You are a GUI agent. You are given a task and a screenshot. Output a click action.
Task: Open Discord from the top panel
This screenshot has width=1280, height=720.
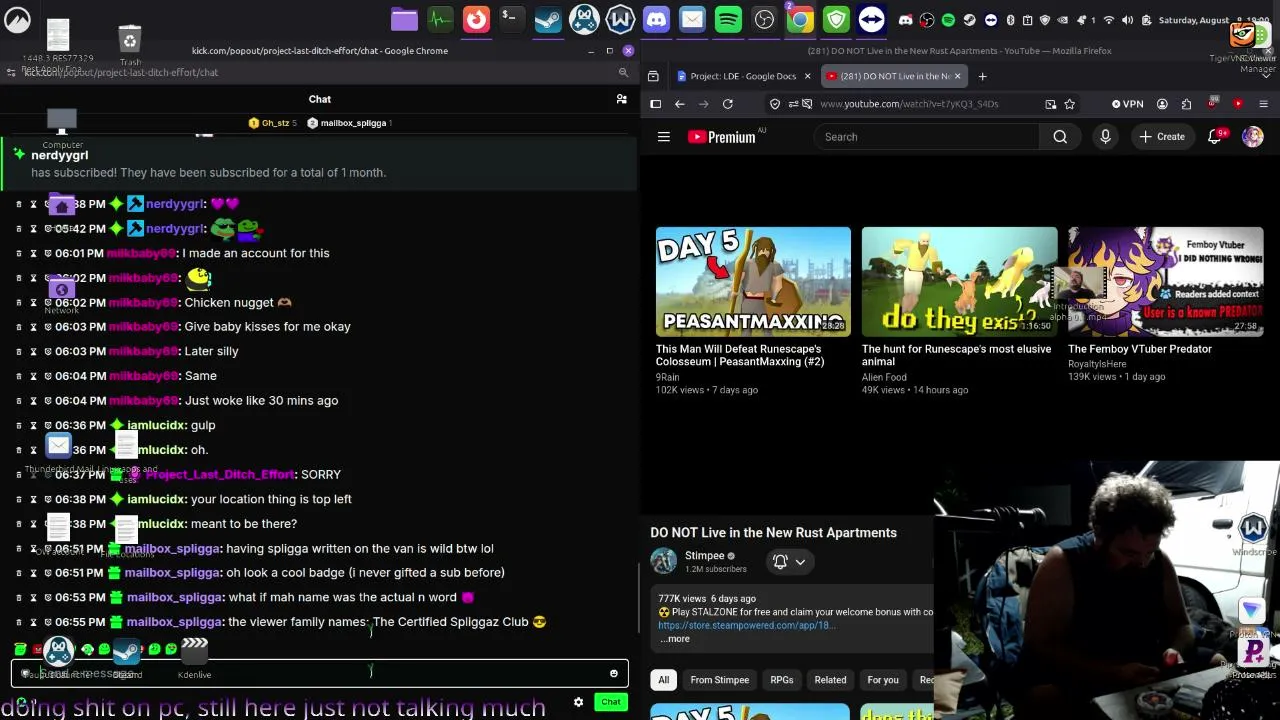pos(656,19)
